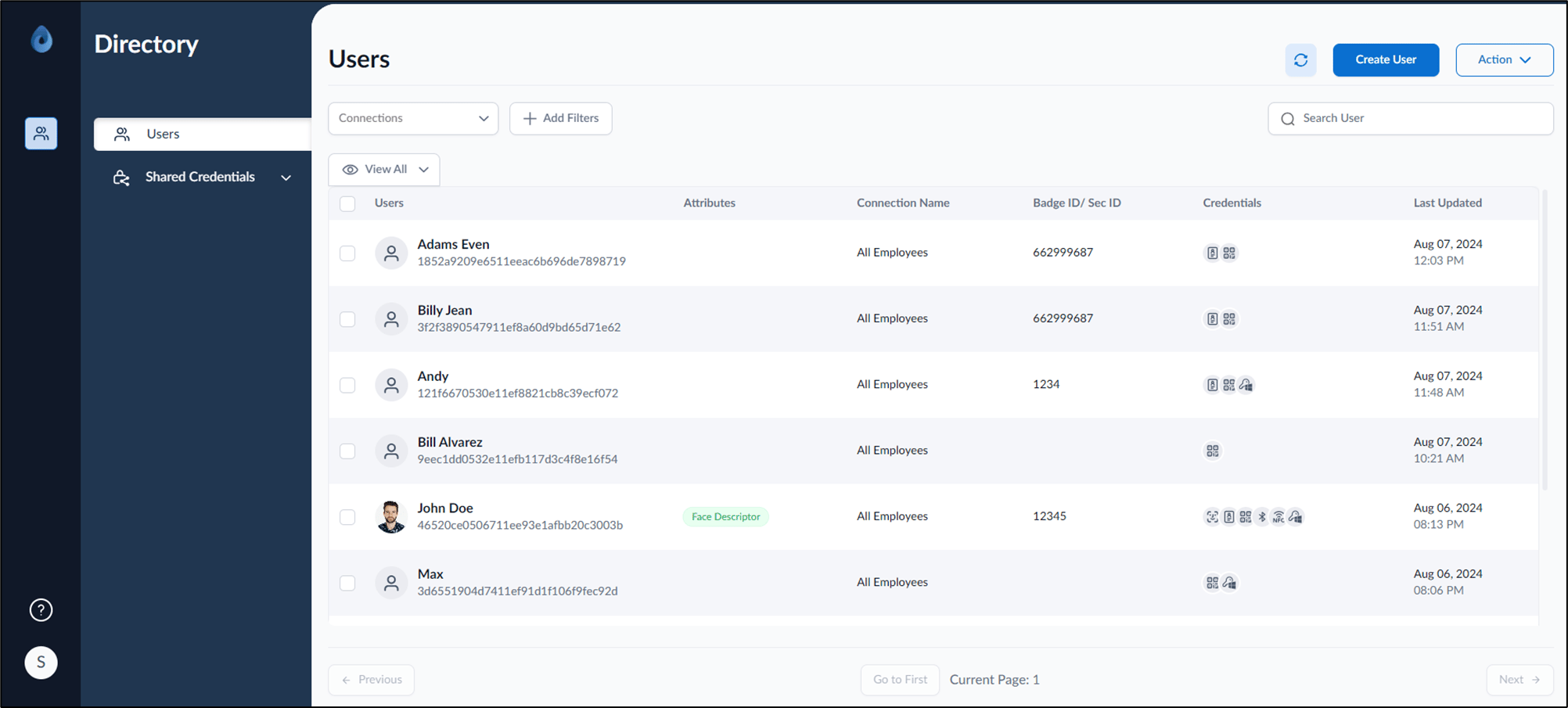Check the box for Bill Alvarez
Viewport: 1568px width, 708px height.
pyautogui.click(x=347, y=451)
